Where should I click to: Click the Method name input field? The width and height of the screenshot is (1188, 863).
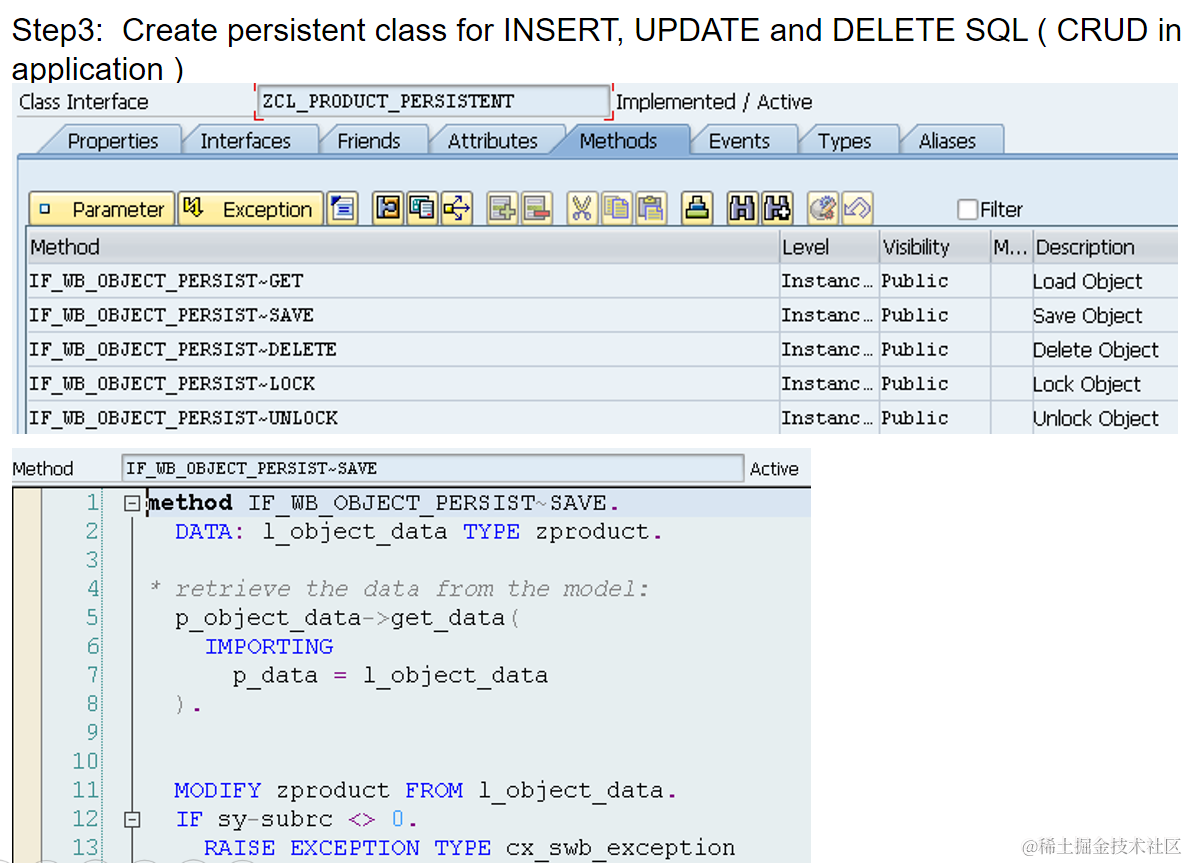[x=432, y=468]
